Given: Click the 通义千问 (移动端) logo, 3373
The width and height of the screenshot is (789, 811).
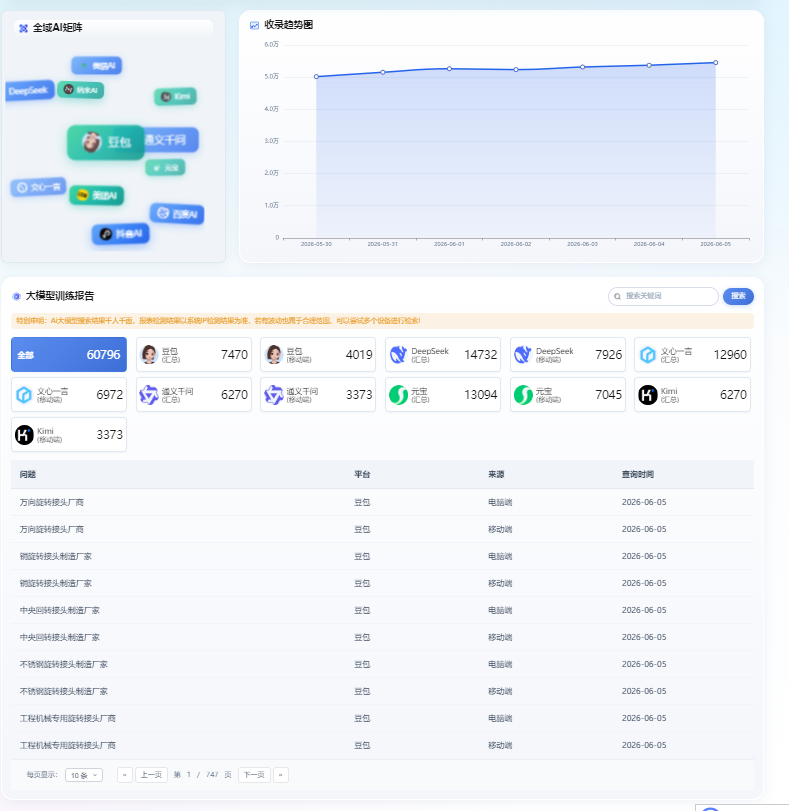Looking at the screenshot, I should [x=274, y=395].
